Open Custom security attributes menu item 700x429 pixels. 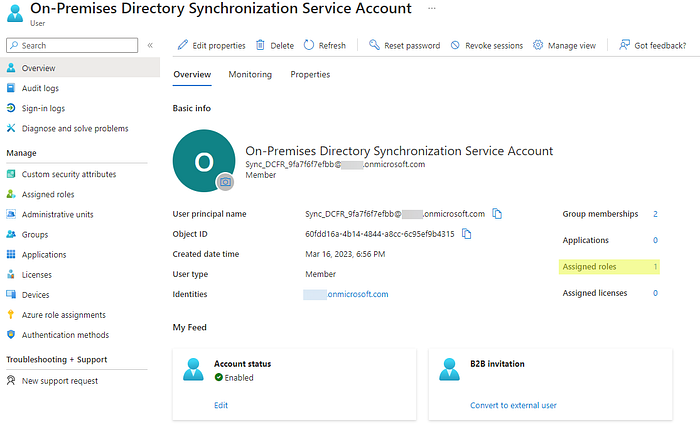coord(69,174)
